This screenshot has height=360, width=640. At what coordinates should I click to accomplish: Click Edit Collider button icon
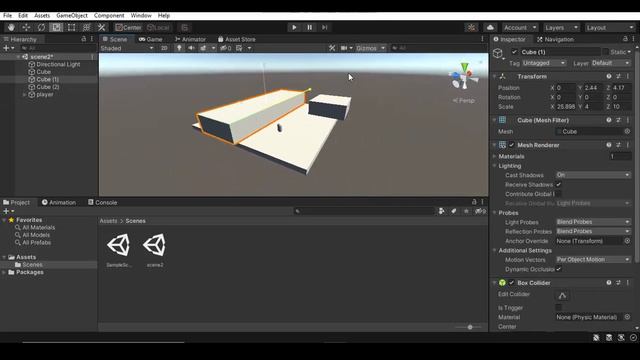point(562,295)
